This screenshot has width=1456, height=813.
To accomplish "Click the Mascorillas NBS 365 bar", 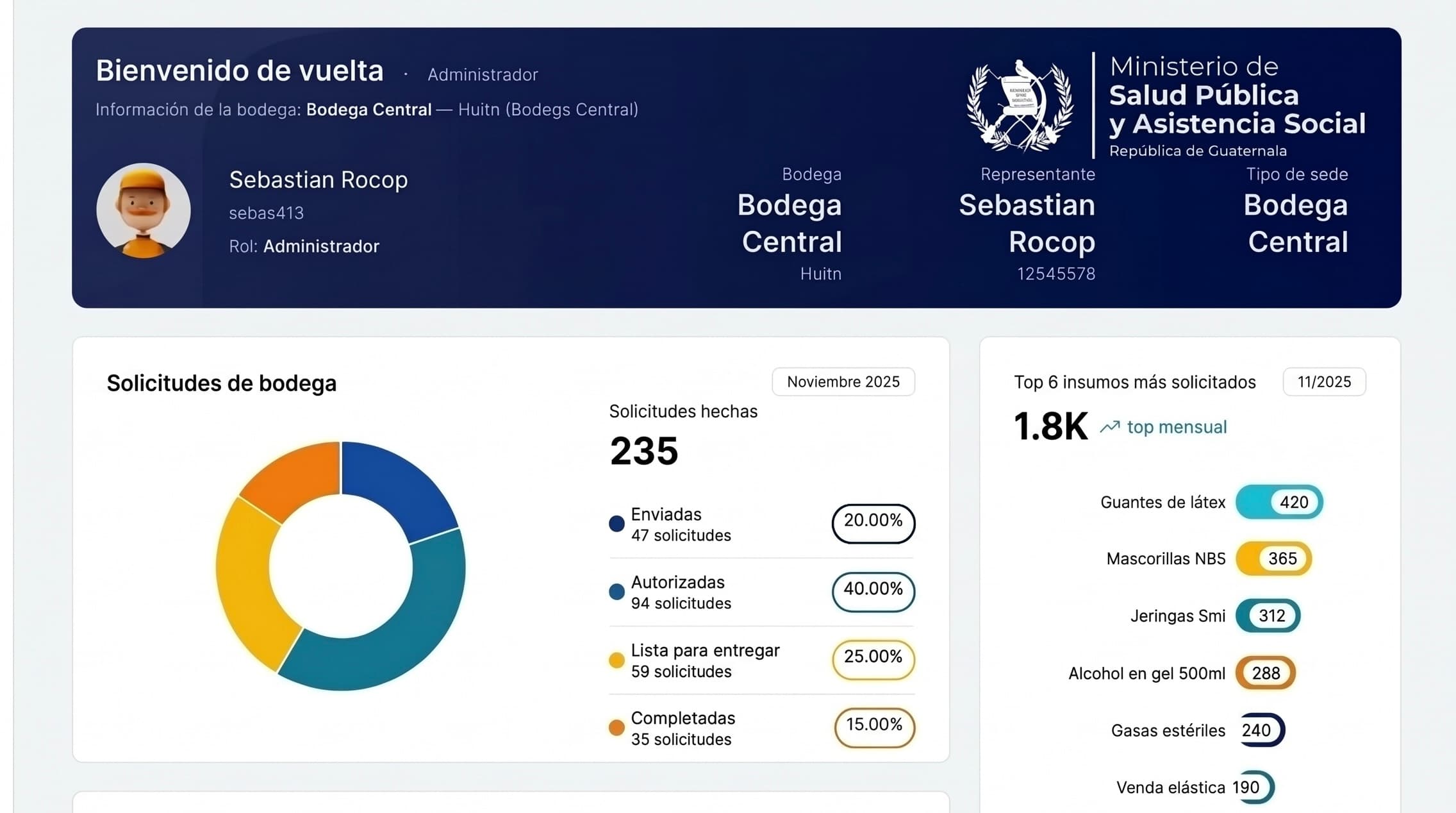I will 1273,558.
